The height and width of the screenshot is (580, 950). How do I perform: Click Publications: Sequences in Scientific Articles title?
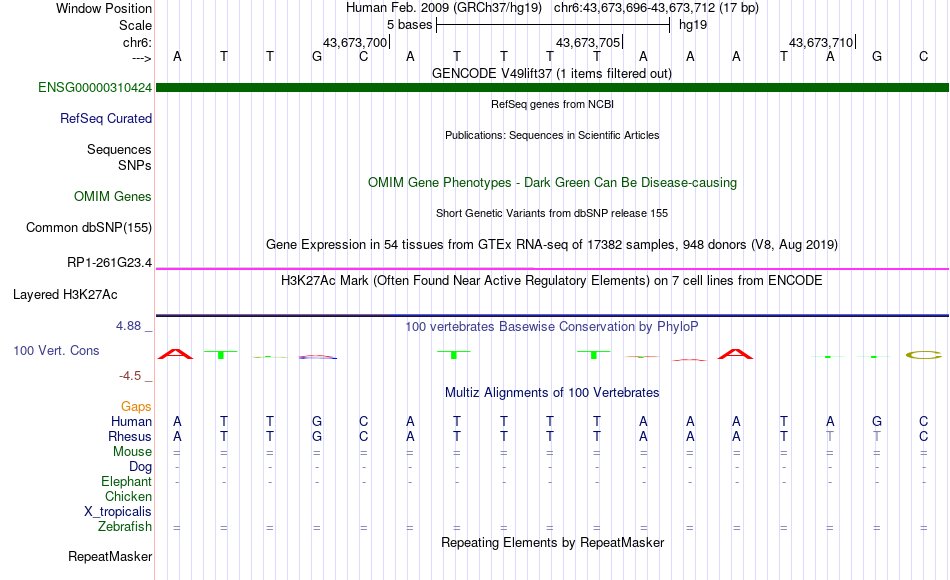(552, 135)
